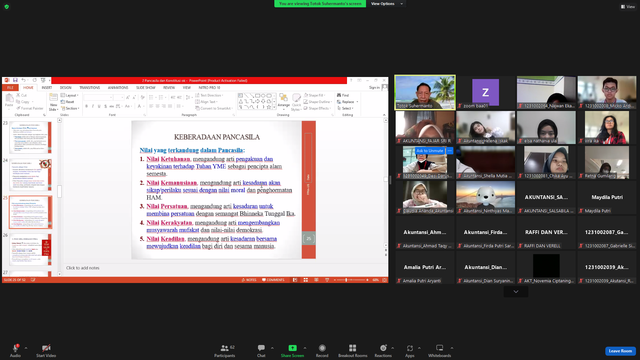The image size is (640, 360).
Task: Toggle Start Video camera in Zoom
Action: [x=46, y=351]
